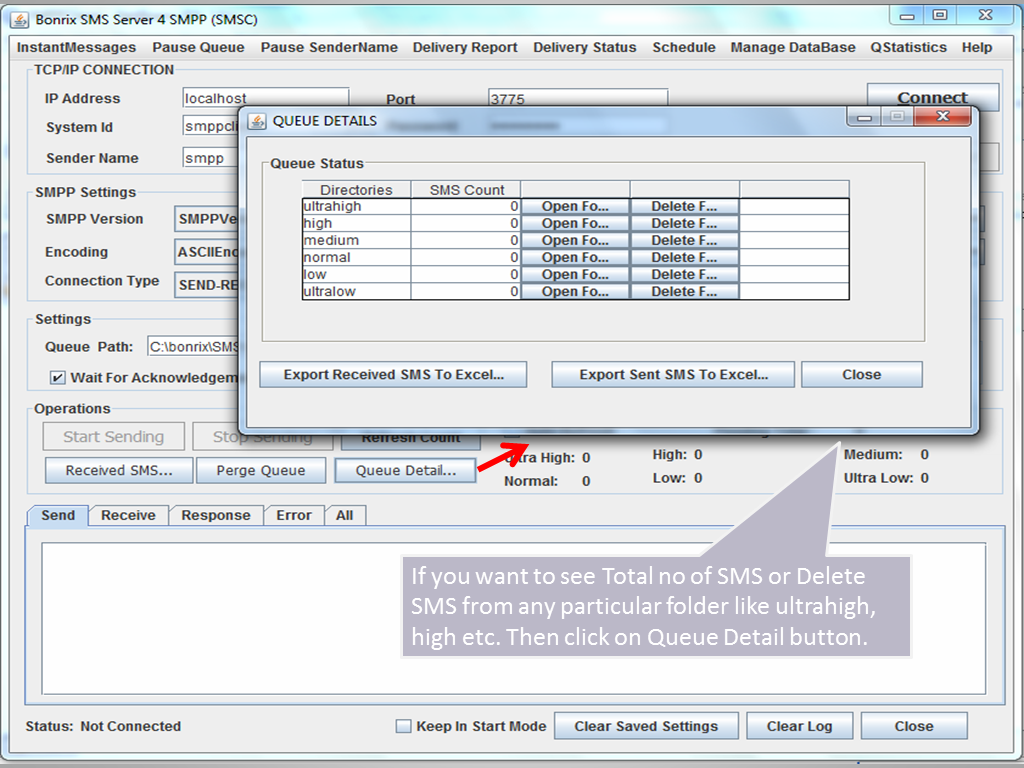Click the Port input field
Screen dimensions: 1024x768
point(578,99)
